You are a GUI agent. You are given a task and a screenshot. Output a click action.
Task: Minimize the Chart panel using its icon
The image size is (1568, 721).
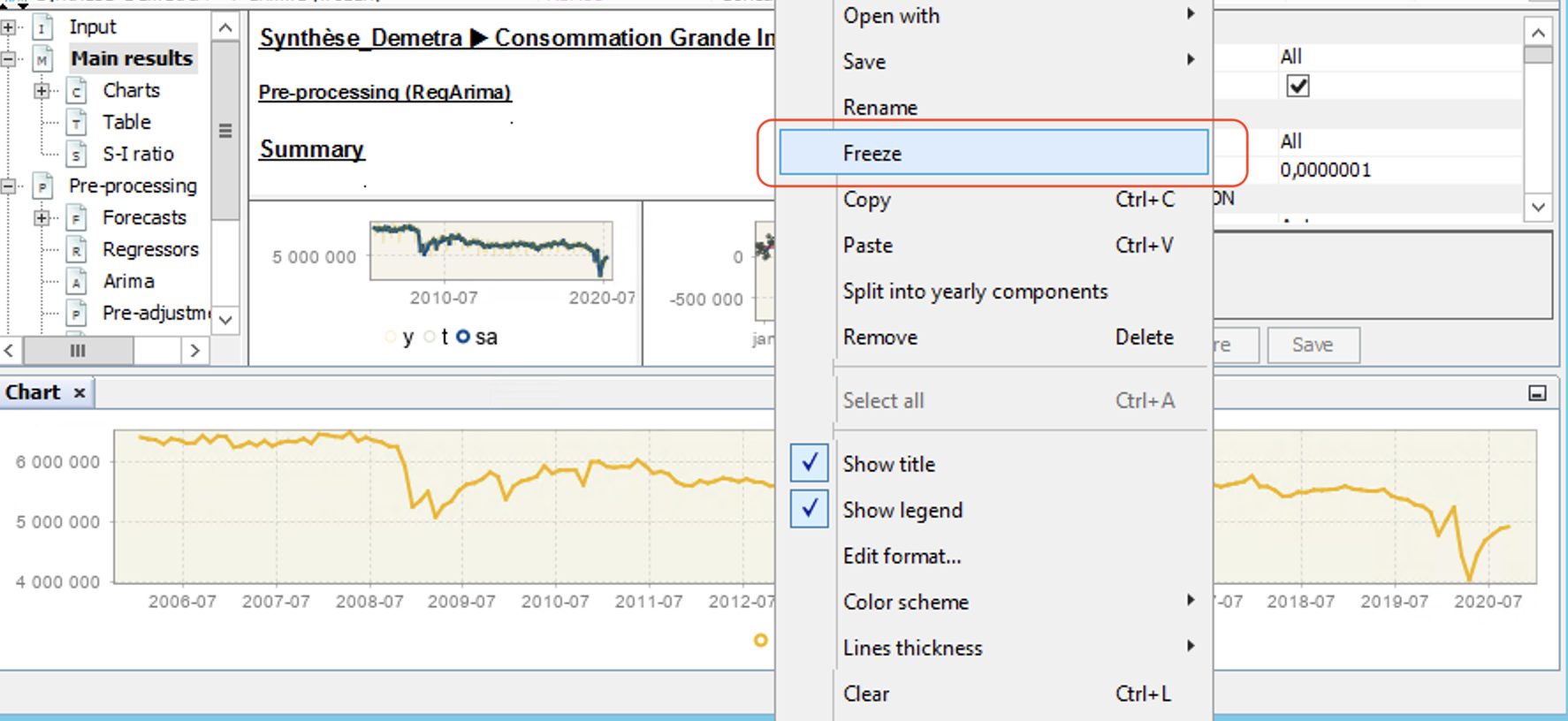[1537, 393]
